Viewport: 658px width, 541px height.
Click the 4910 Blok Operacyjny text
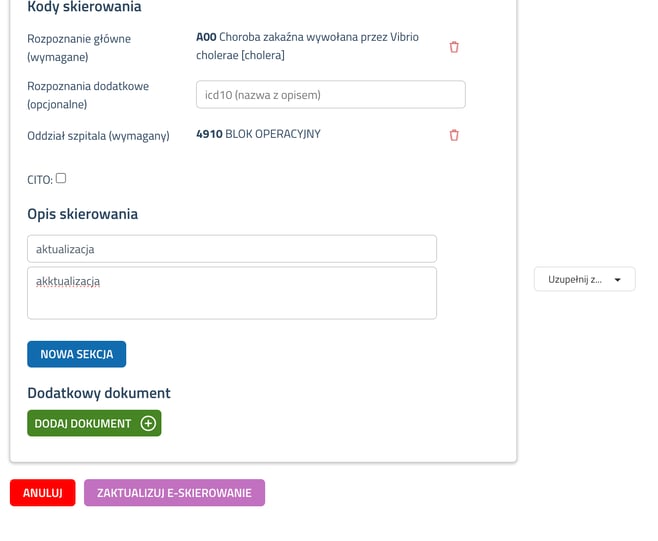pos(258,134)
